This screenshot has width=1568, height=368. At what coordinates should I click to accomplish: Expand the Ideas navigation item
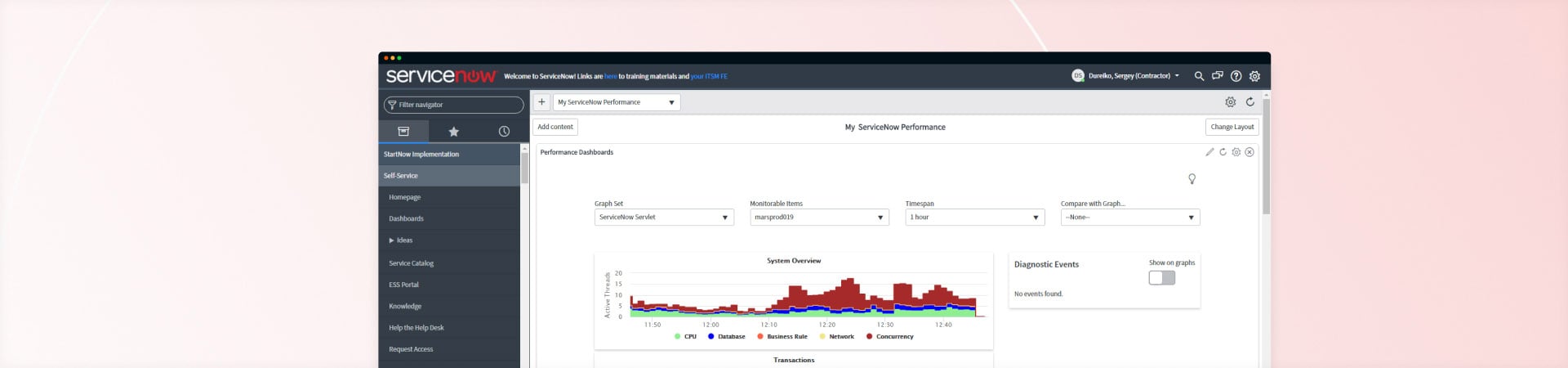click(392, 240)
